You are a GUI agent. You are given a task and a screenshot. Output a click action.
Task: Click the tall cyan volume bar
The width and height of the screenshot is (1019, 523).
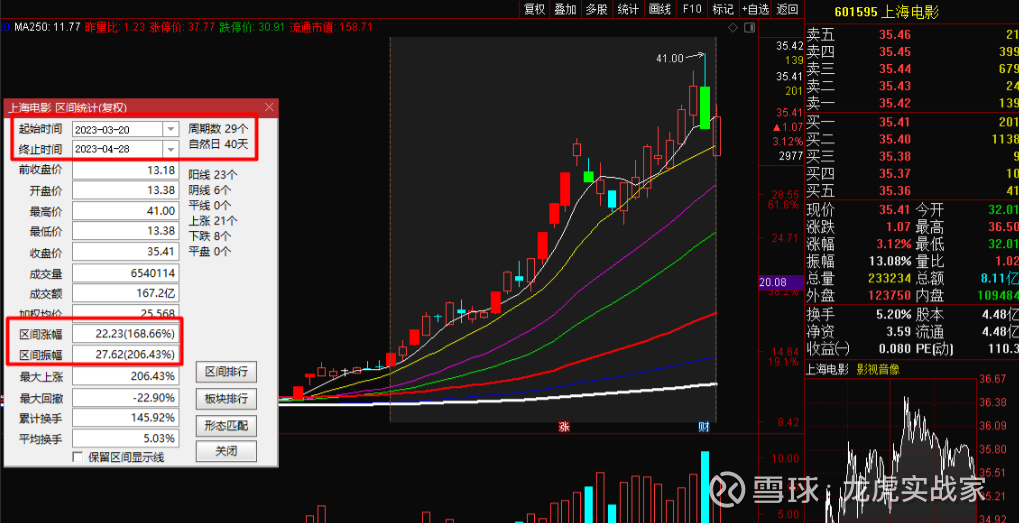click(x=705, y=487)
